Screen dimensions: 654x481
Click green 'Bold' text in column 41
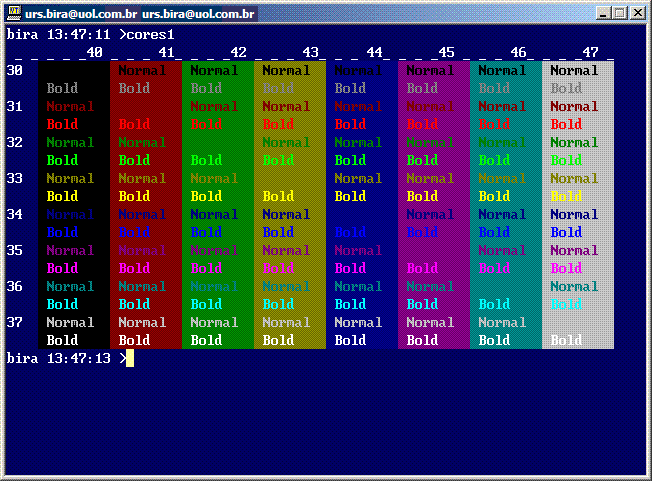[134, 160]
